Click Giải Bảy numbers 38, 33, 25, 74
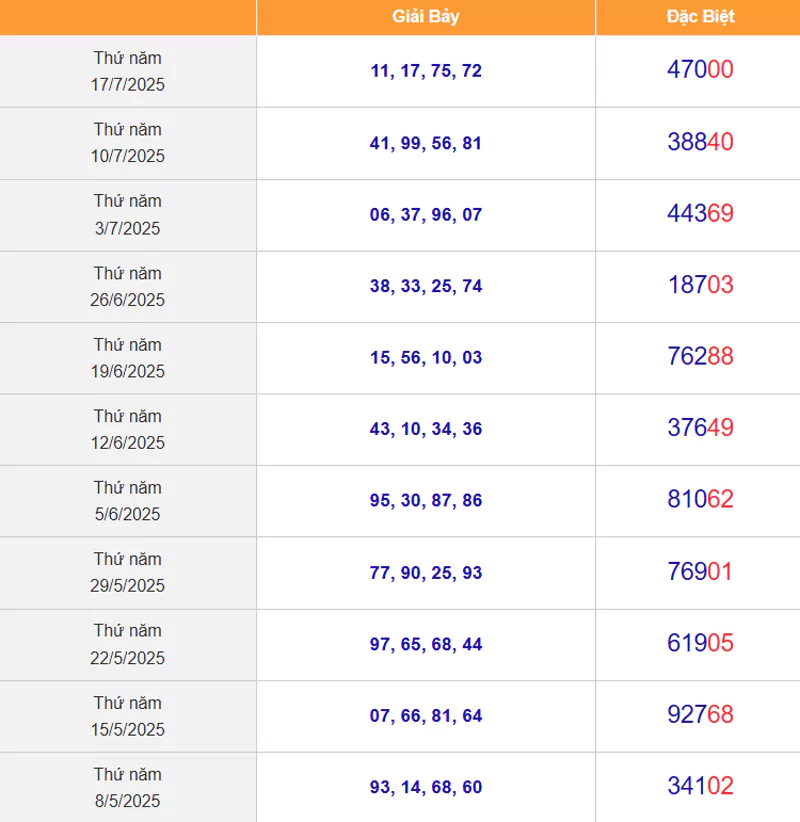Viewport: 800px width, 822px height. click(x=426, y=286)
